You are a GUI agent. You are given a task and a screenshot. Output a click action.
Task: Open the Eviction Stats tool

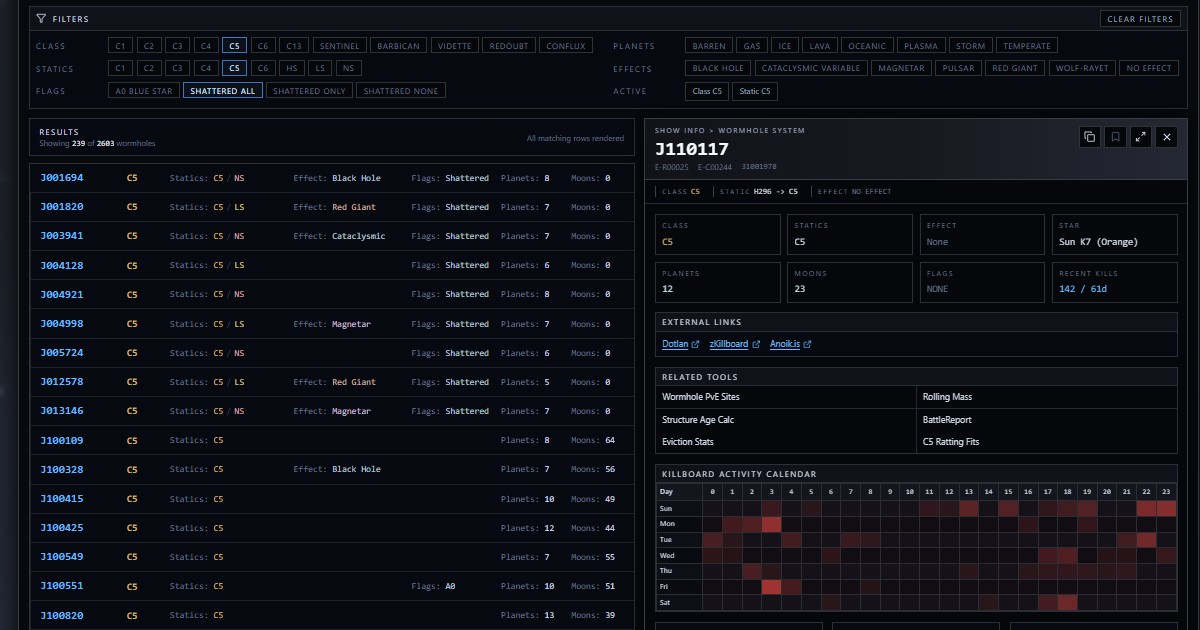point(786,442)
